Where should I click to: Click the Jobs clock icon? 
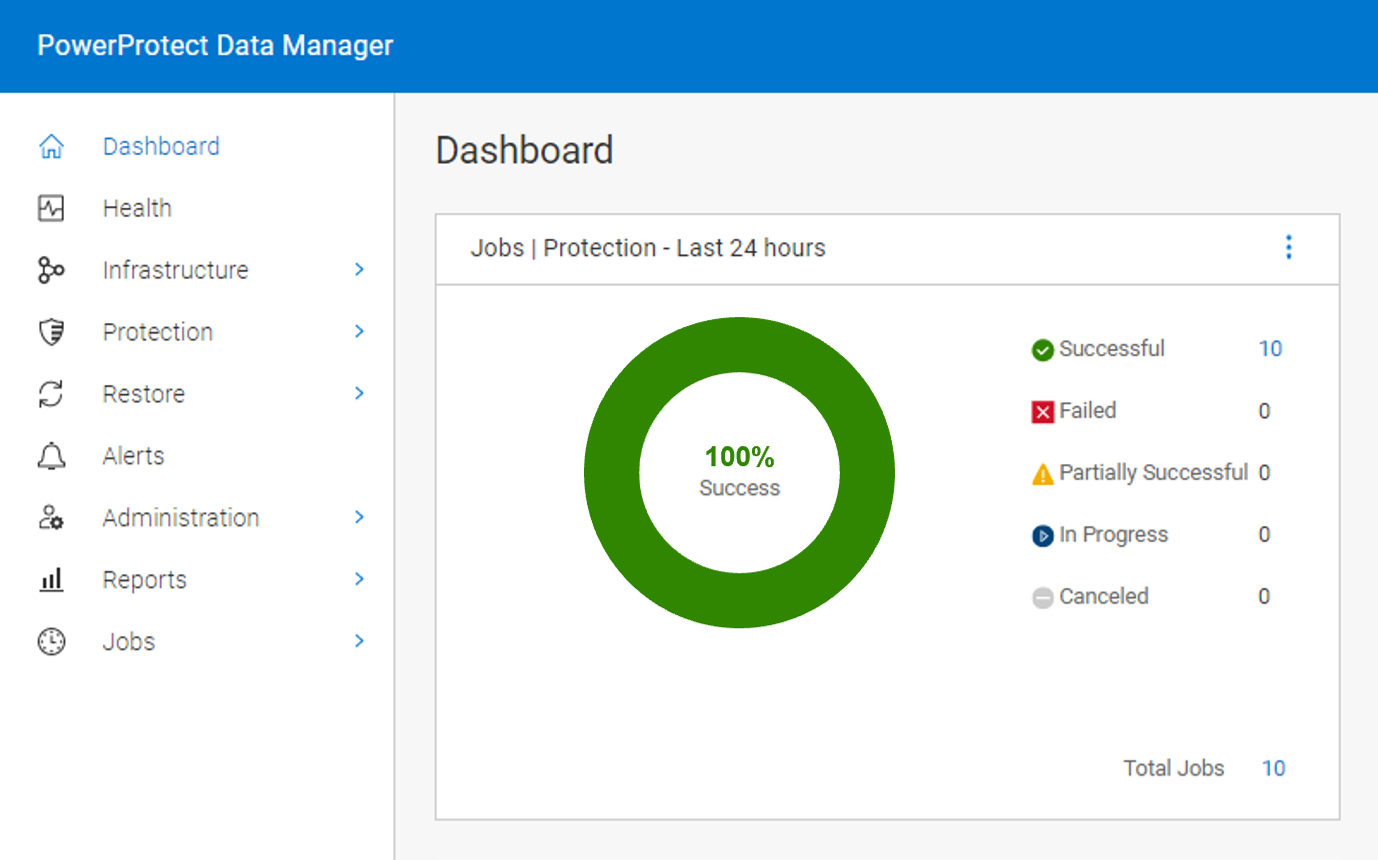click(x=51, y=642)
